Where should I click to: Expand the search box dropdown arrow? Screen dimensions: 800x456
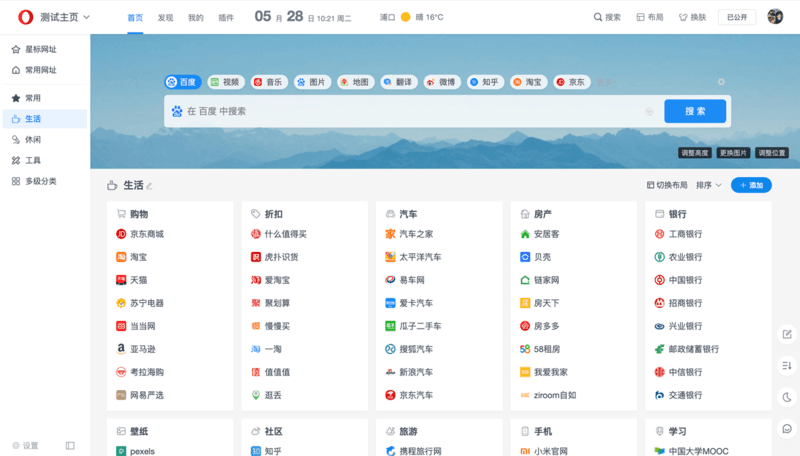(649, 111)
